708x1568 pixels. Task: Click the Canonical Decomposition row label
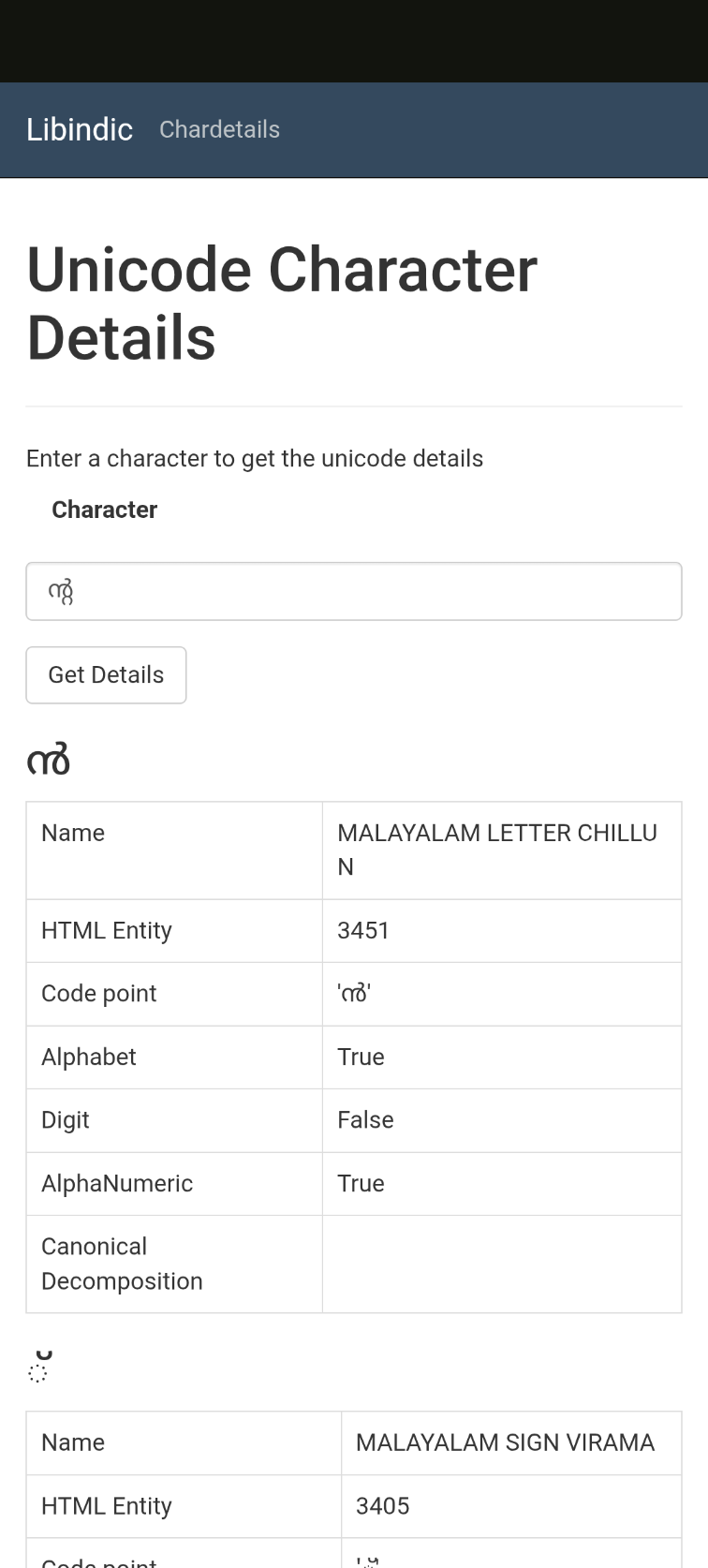pyautogui.click(x=122, y=1264)
